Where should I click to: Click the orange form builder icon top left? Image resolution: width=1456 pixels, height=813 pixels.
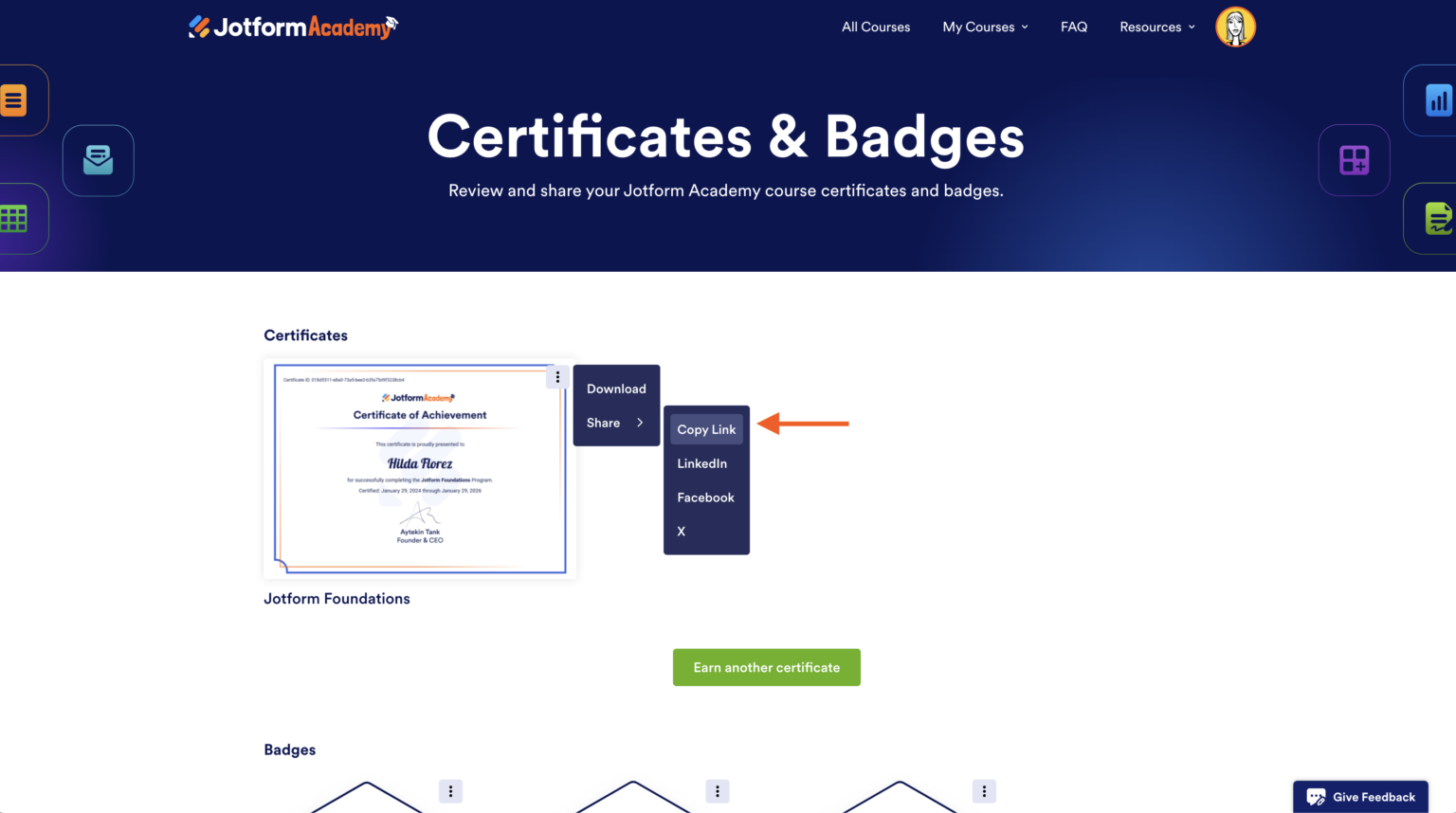13,99
